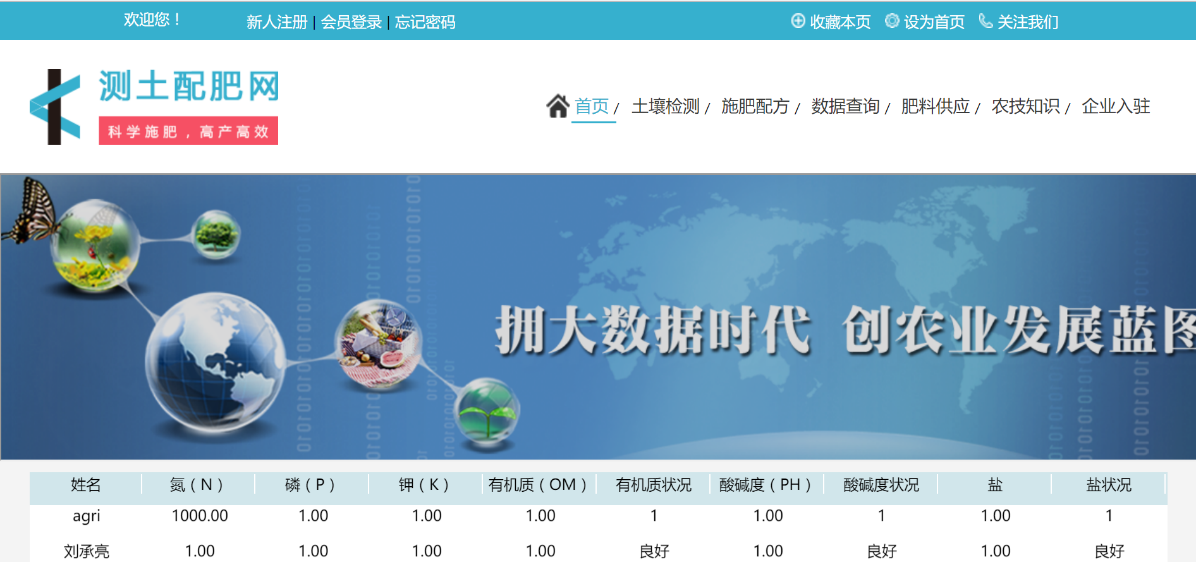Select the 肥料供应 navigation item
The width and height of the screenshot is (1196, 562).
click(935, 106)
